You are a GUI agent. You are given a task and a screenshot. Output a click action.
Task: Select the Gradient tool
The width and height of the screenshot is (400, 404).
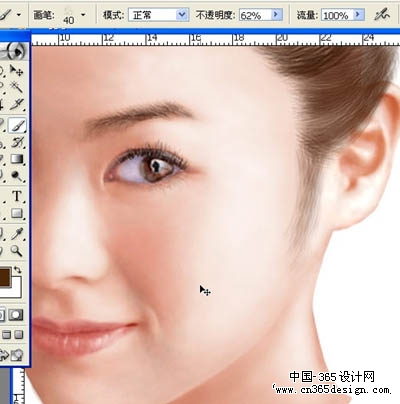point(17,158)
